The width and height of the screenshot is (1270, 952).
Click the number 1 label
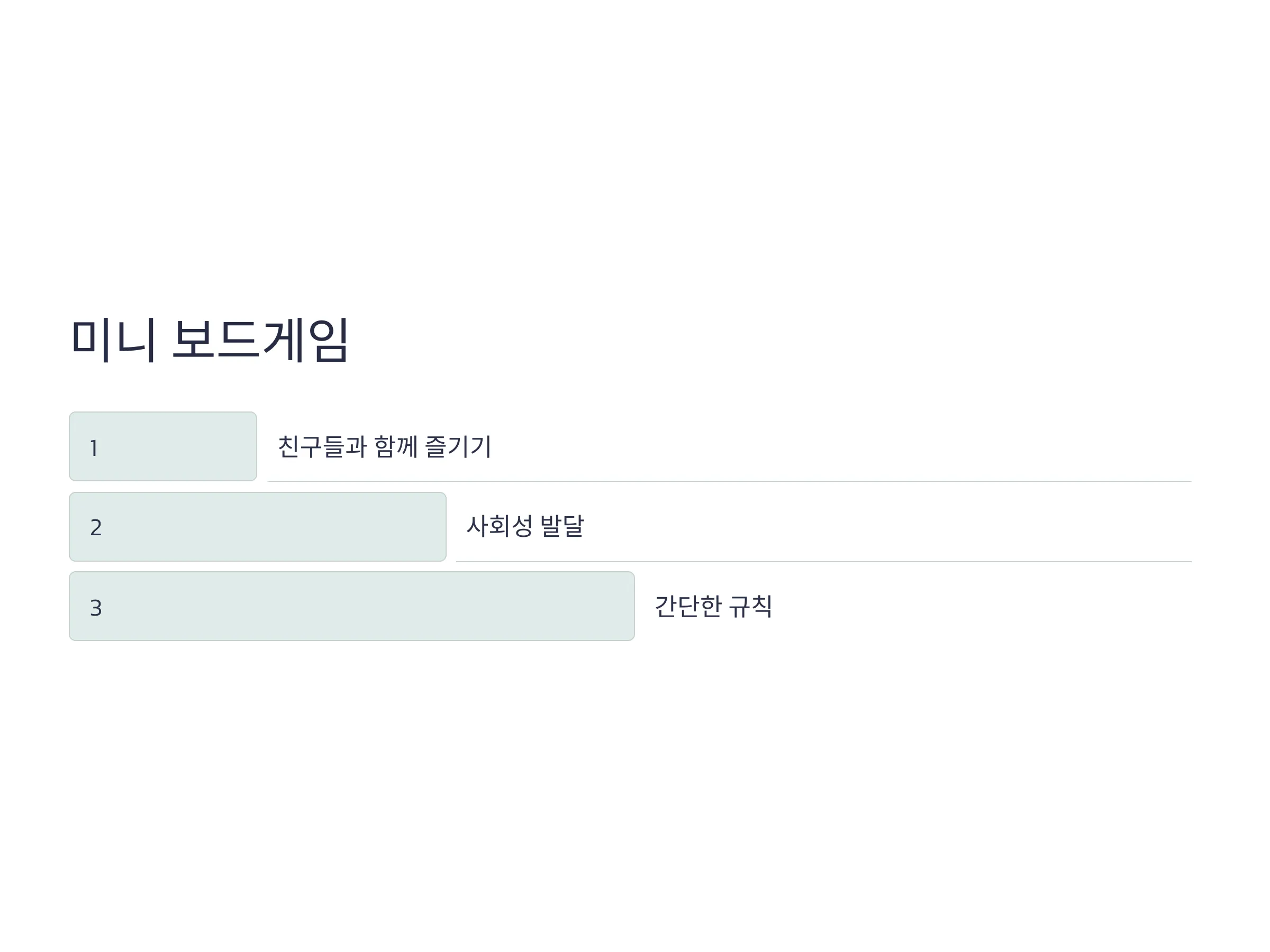point(94,448)
